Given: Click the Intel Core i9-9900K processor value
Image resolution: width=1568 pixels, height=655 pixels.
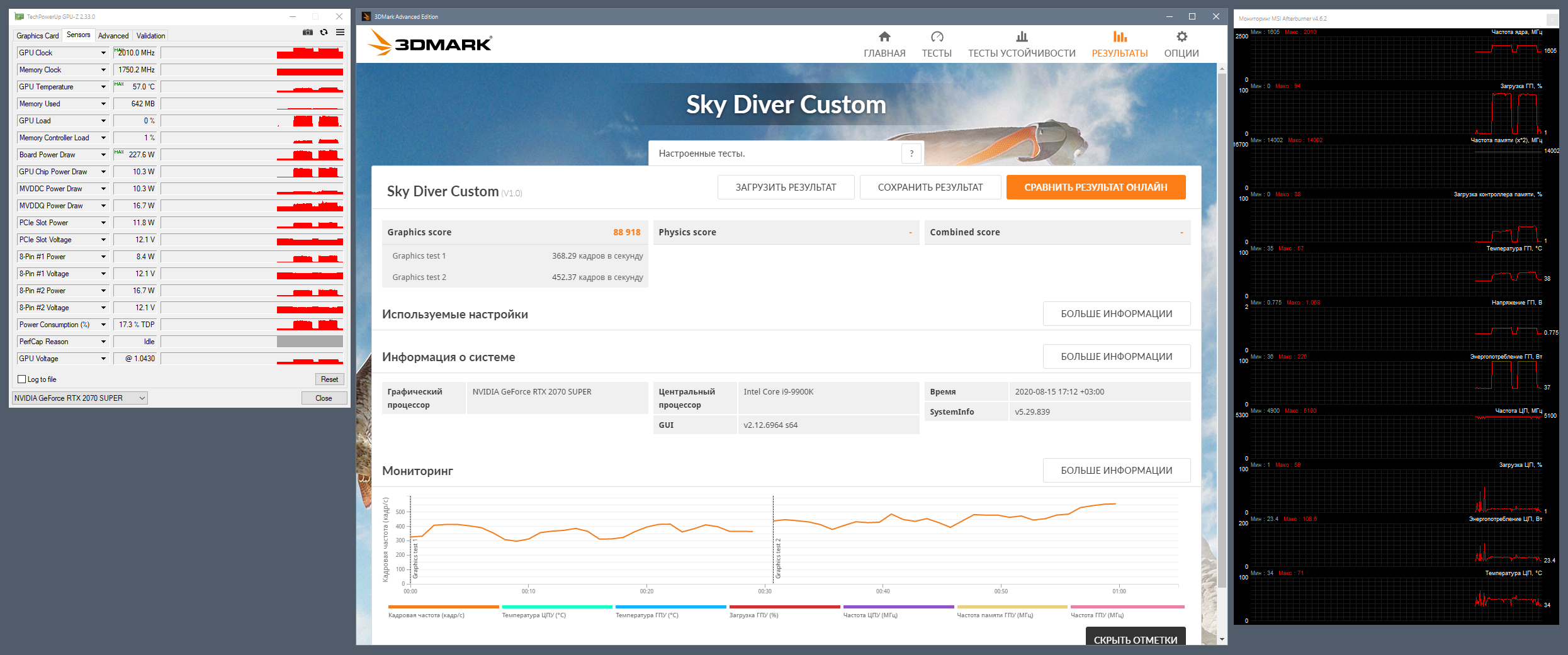Looking at the screenshot, I should 779,392.
